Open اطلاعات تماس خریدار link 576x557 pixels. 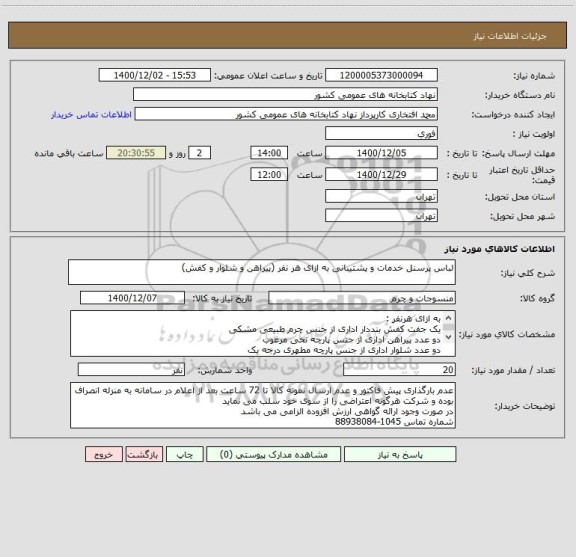[x=91, y=115]
